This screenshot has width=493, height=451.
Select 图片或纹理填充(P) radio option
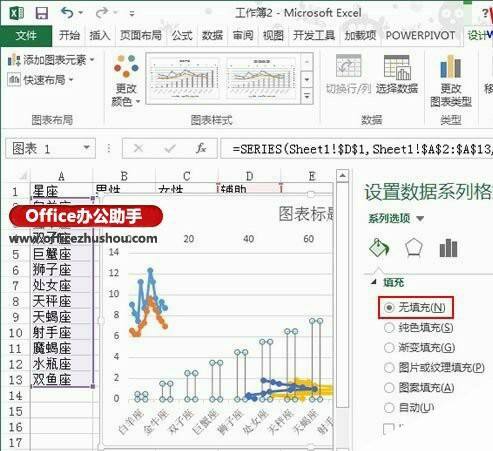point(434,367)
